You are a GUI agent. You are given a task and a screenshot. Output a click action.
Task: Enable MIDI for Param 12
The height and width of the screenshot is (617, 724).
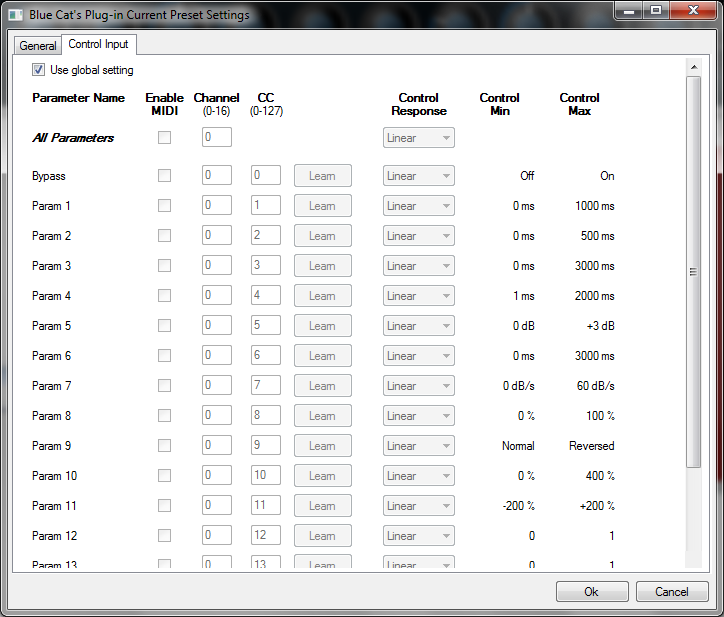tap(164, 536)
